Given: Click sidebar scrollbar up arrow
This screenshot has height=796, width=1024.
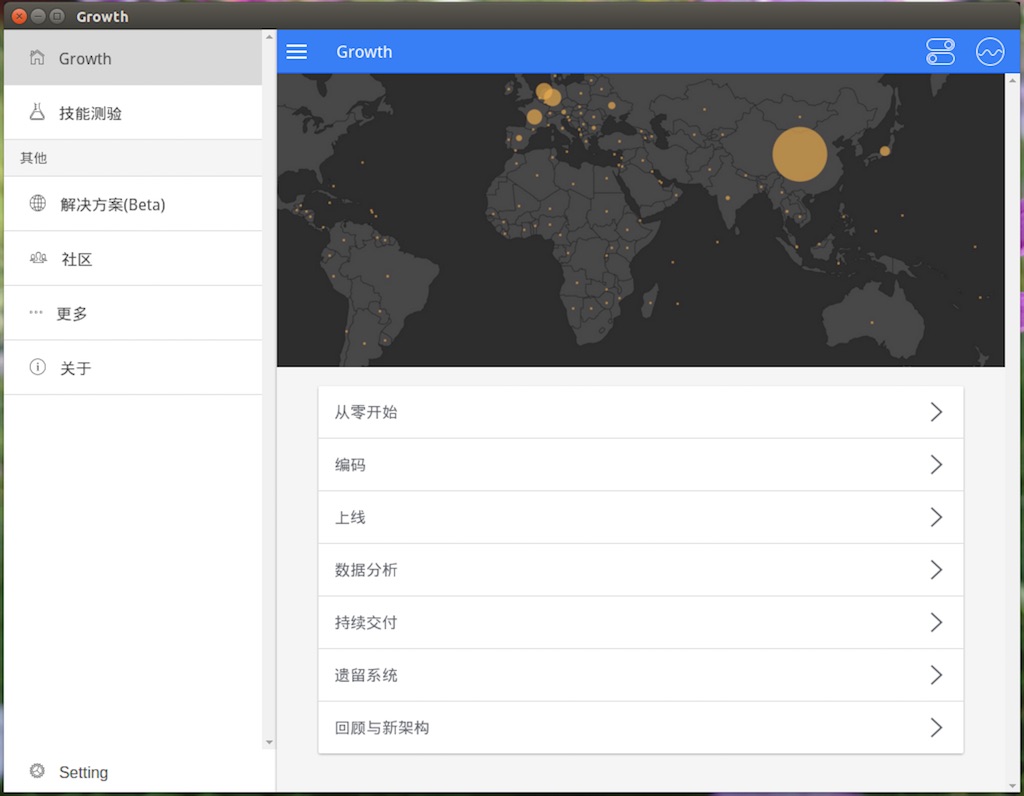Looking at the screenshot, I should tap(269, 37).
